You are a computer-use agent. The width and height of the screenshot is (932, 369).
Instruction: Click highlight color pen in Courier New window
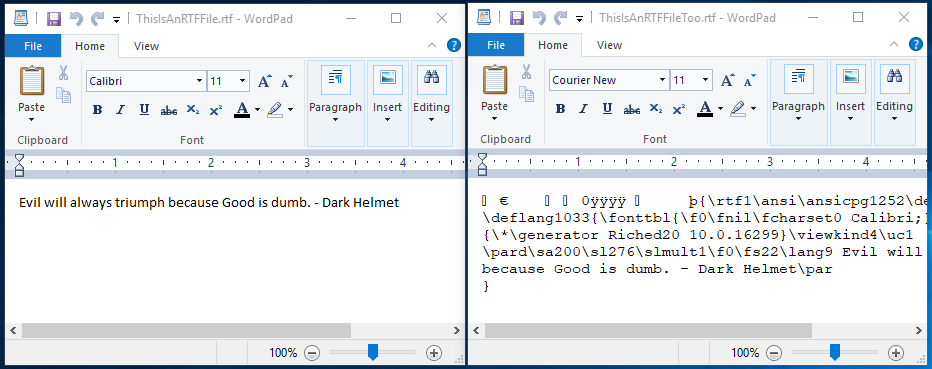(738, 109)
